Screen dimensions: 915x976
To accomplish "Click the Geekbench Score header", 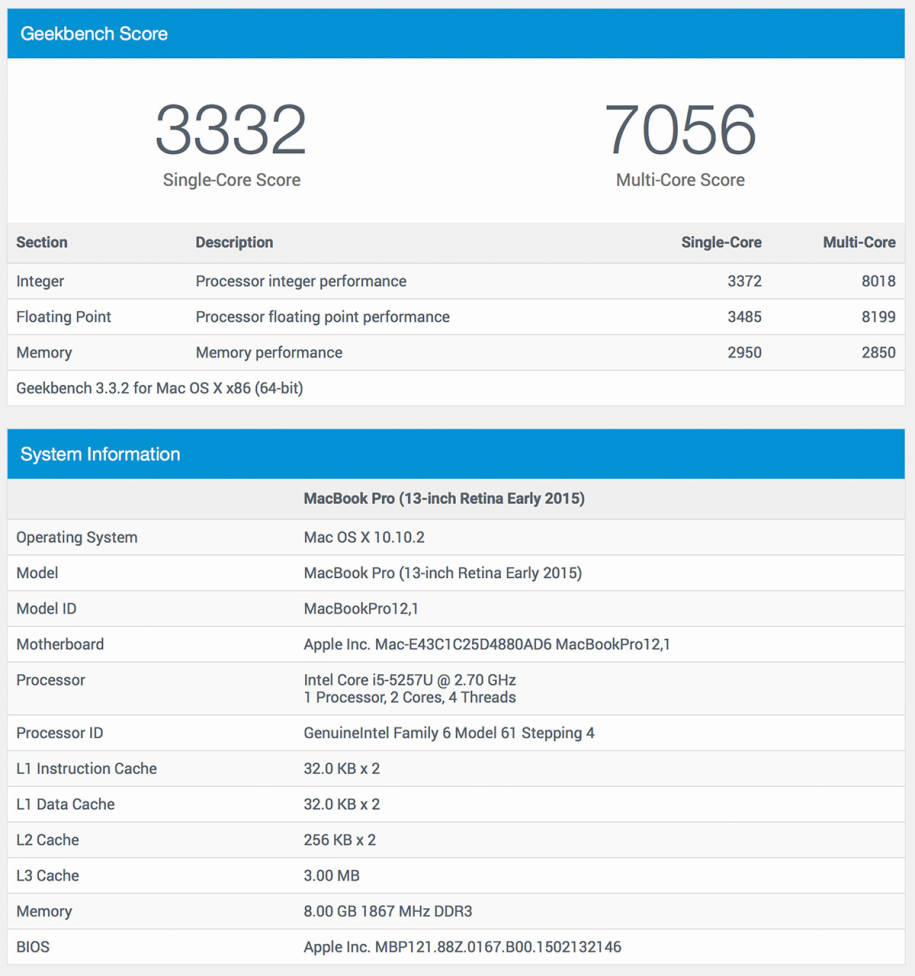I will 94,34.
